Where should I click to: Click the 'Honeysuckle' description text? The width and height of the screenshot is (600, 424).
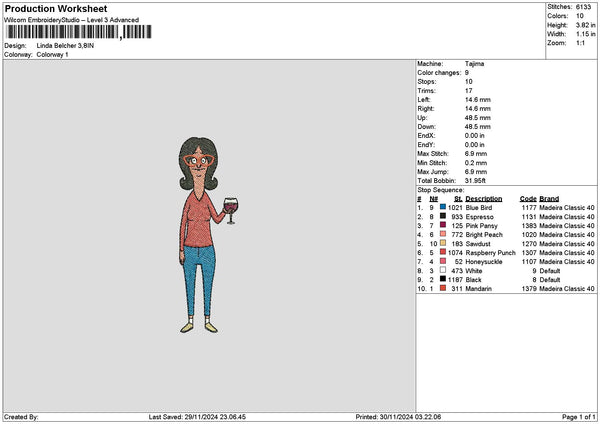(x=484, y=262)
